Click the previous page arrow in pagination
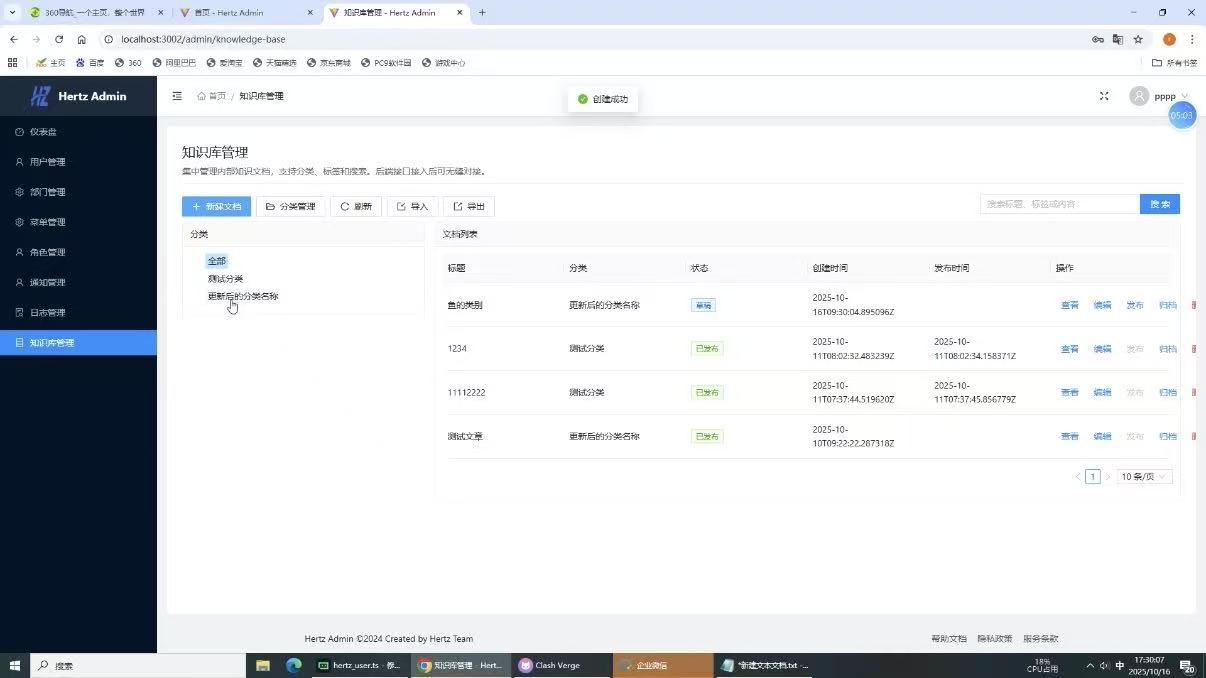The height and width of the screenshot is (678, 1206). point(1077,477)
